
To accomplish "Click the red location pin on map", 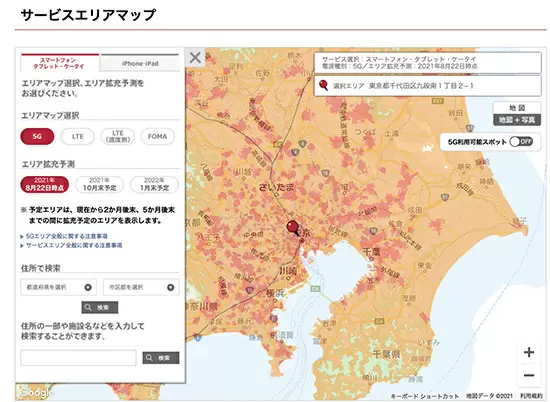I will 293,228.
